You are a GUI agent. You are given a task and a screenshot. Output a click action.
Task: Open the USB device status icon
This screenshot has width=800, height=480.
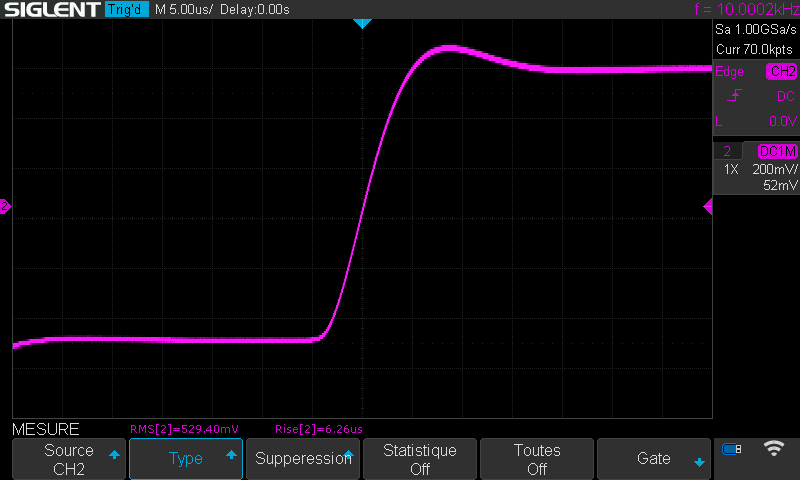click(732, 449)
